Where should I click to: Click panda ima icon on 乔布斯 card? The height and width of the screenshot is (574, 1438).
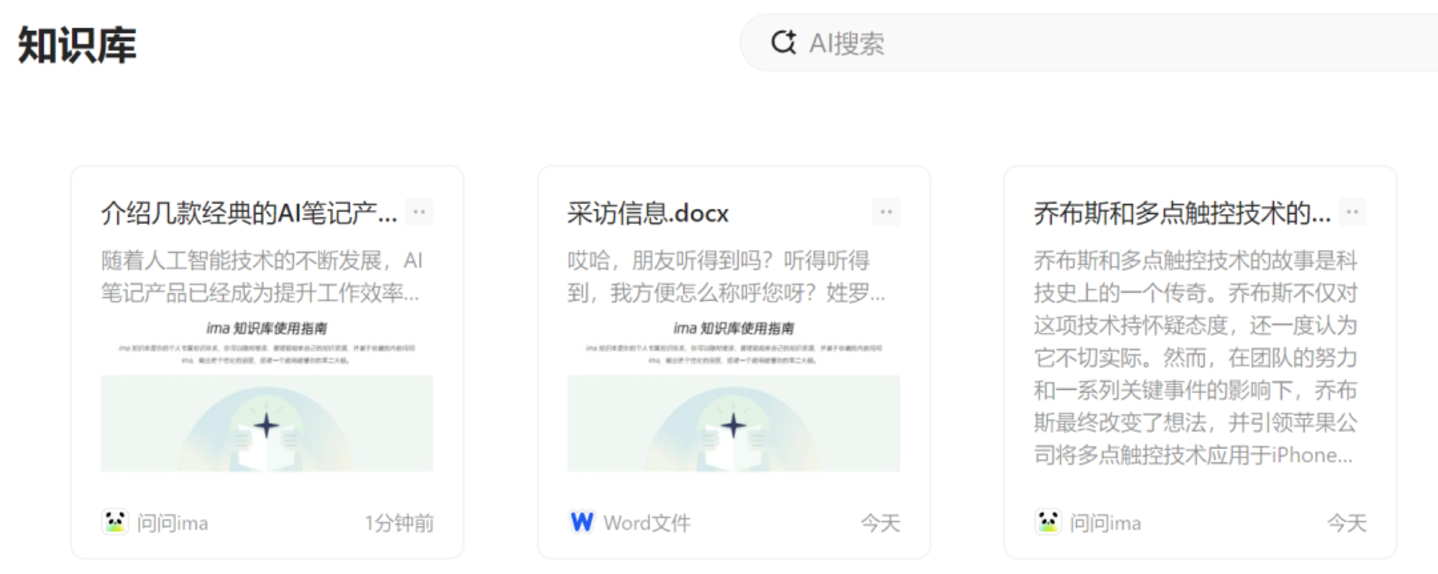pos(1048,522)
